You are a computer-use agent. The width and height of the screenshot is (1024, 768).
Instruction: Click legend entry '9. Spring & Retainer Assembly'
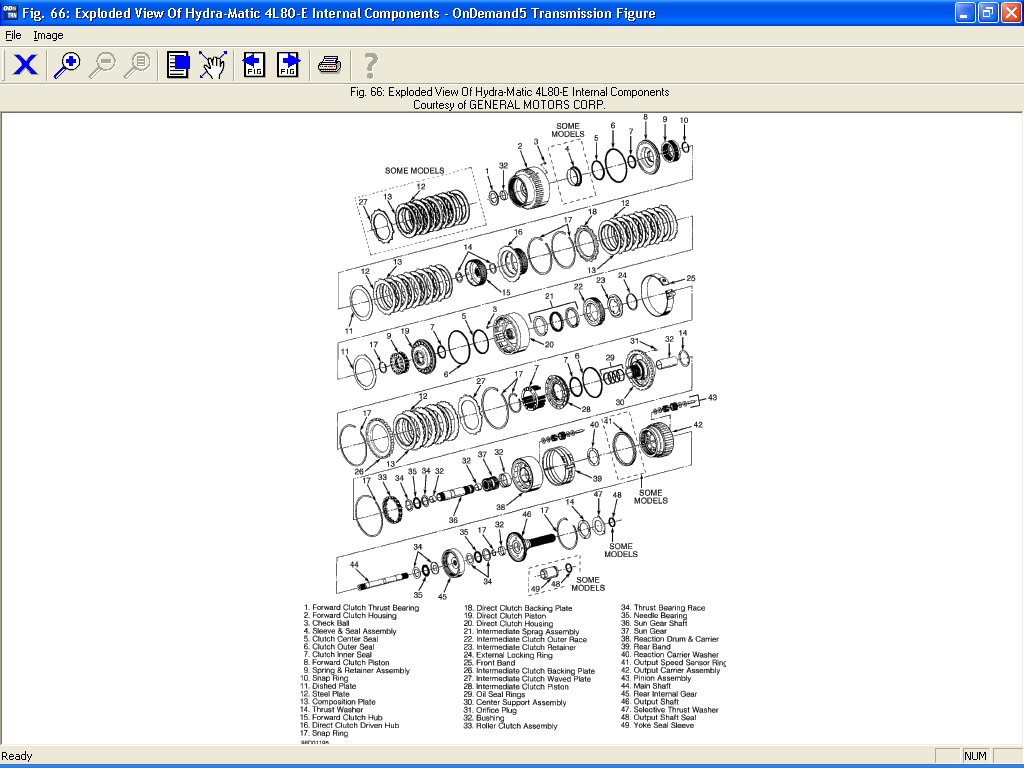(x=357, y=670)
